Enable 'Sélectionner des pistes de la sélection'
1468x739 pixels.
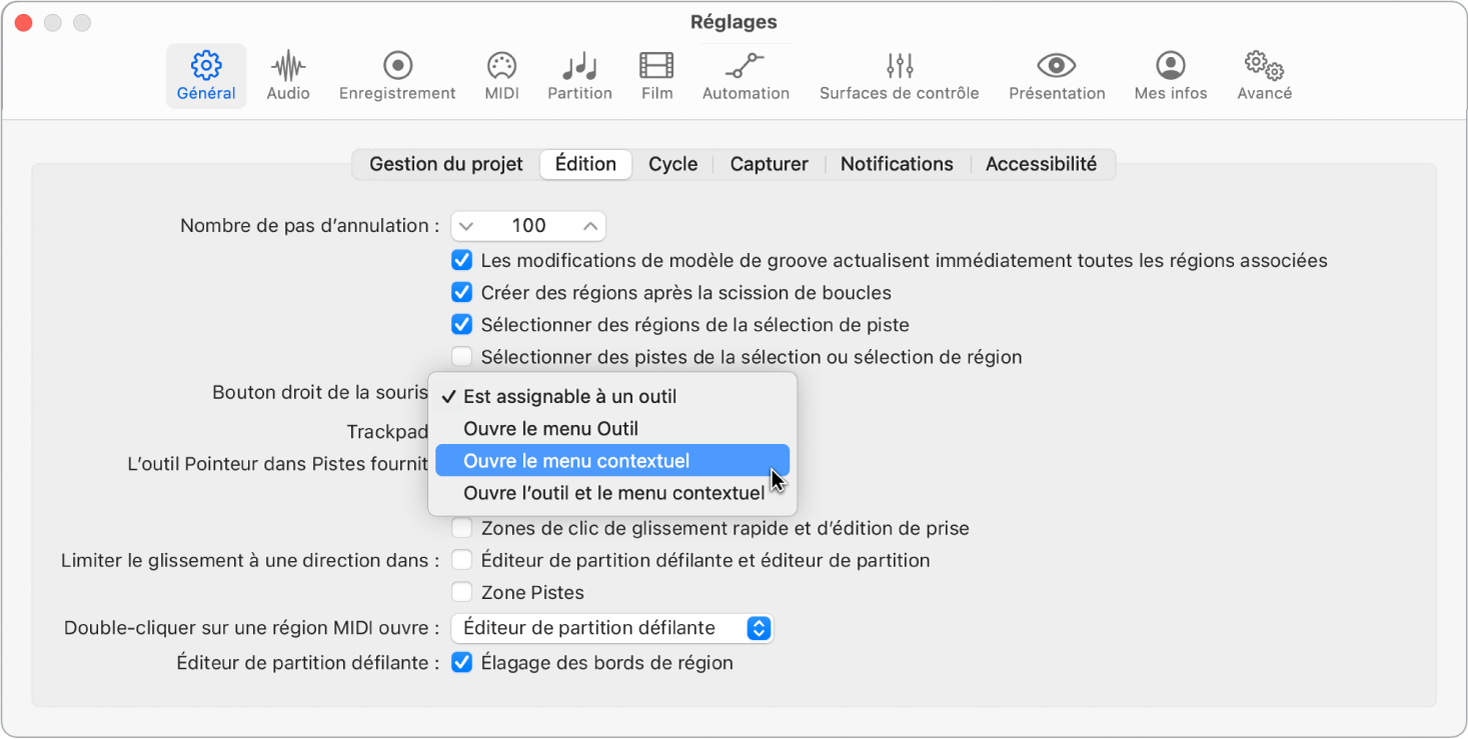pyautogui.click(x=461, y=356)
